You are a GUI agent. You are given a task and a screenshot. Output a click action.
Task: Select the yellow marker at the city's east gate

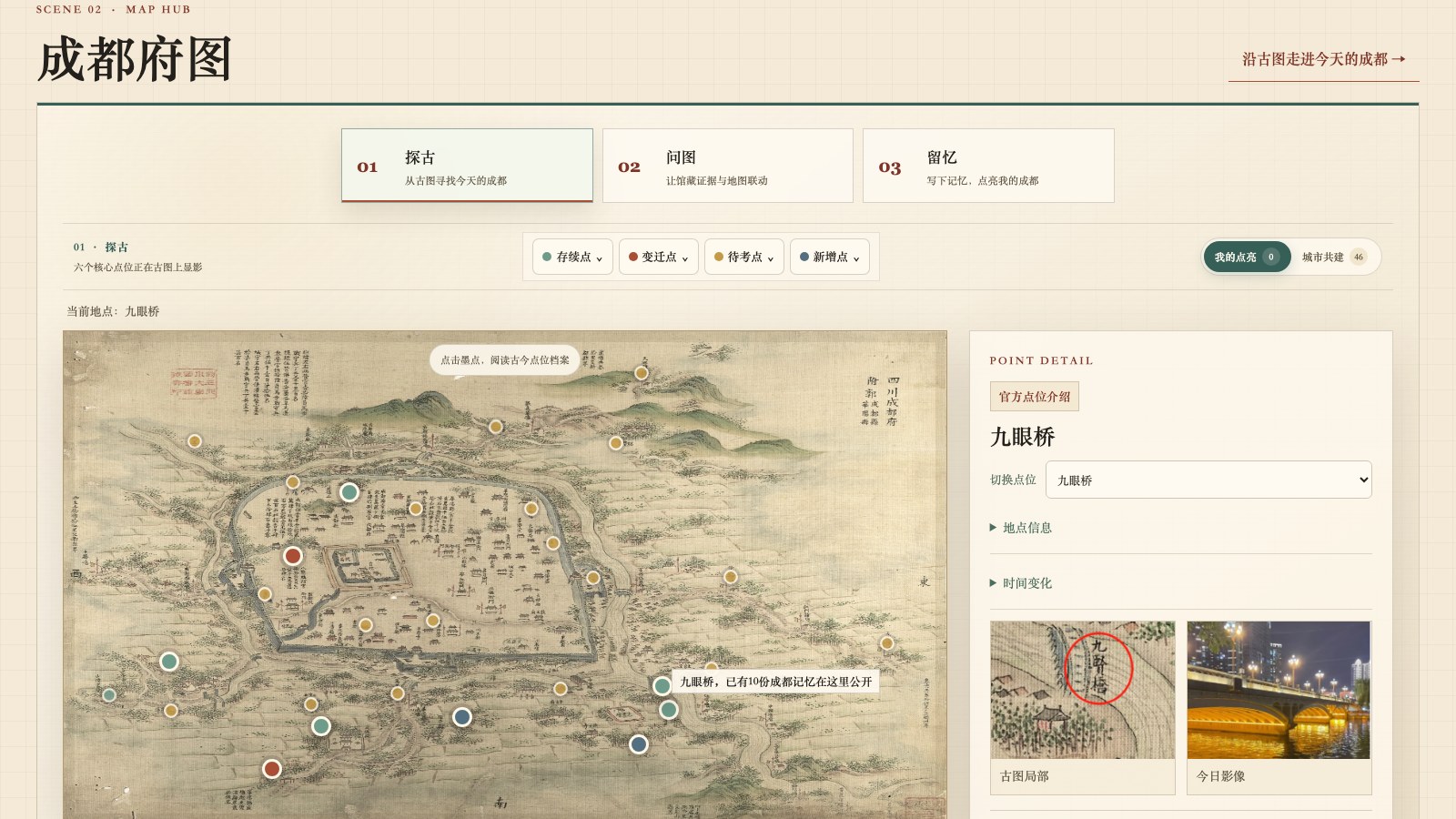coord(593,578)
